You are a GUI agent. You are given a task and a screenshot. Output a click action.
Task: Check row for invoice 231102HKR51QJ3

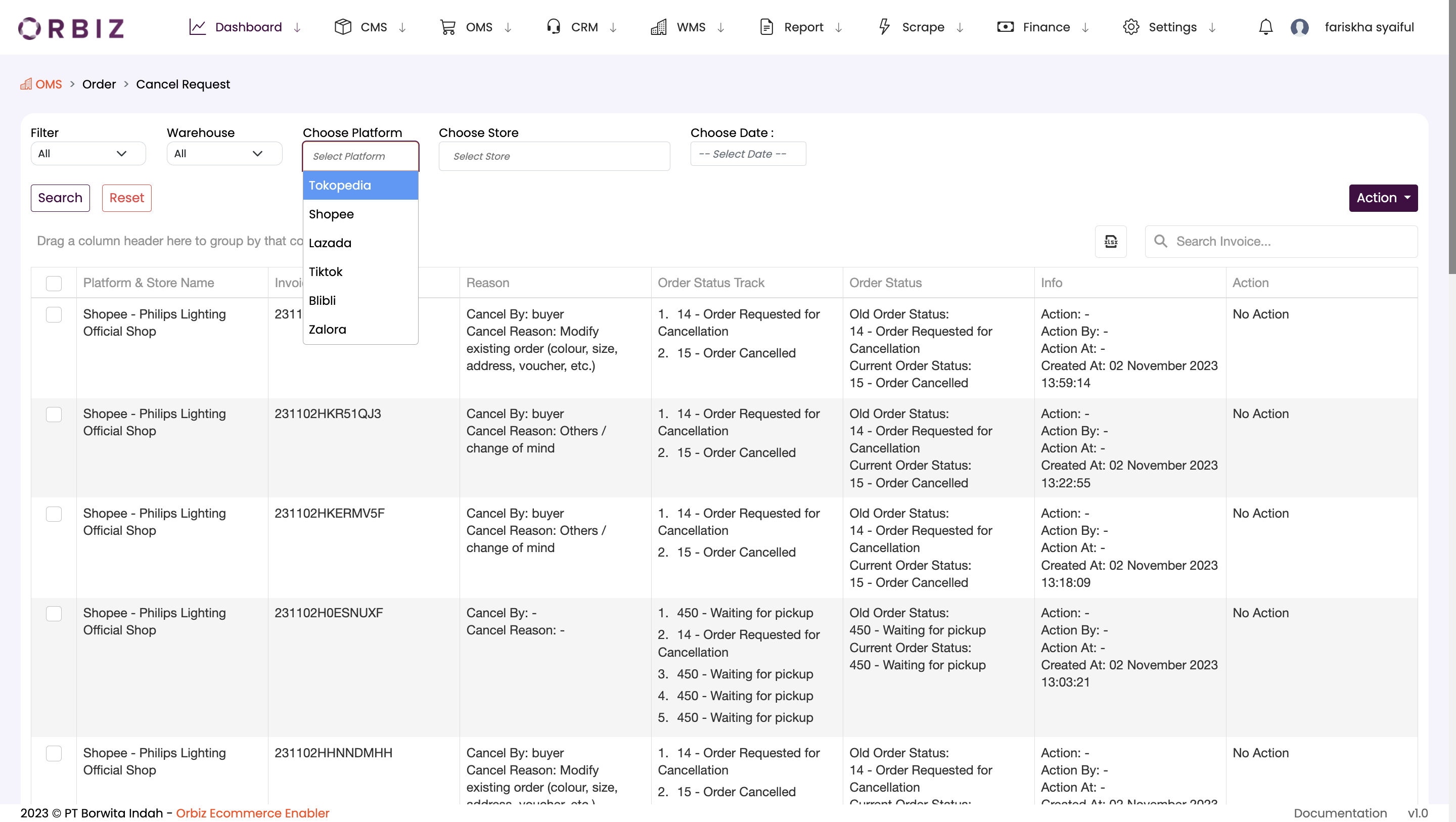54,415
